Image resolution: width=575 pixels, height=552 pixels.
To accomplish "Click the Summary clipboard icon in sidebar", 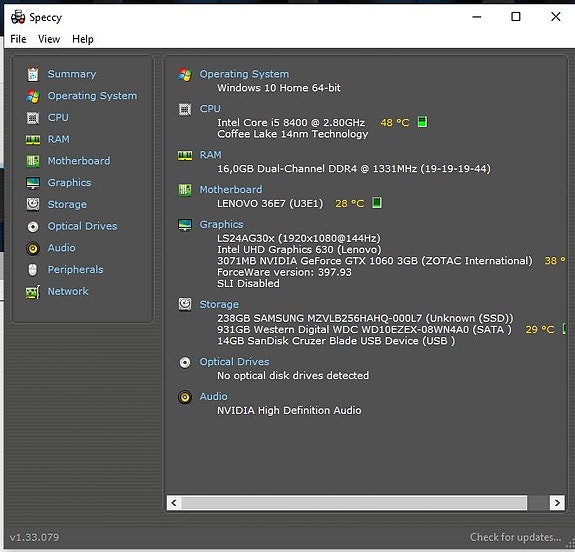I will [33, 74].
